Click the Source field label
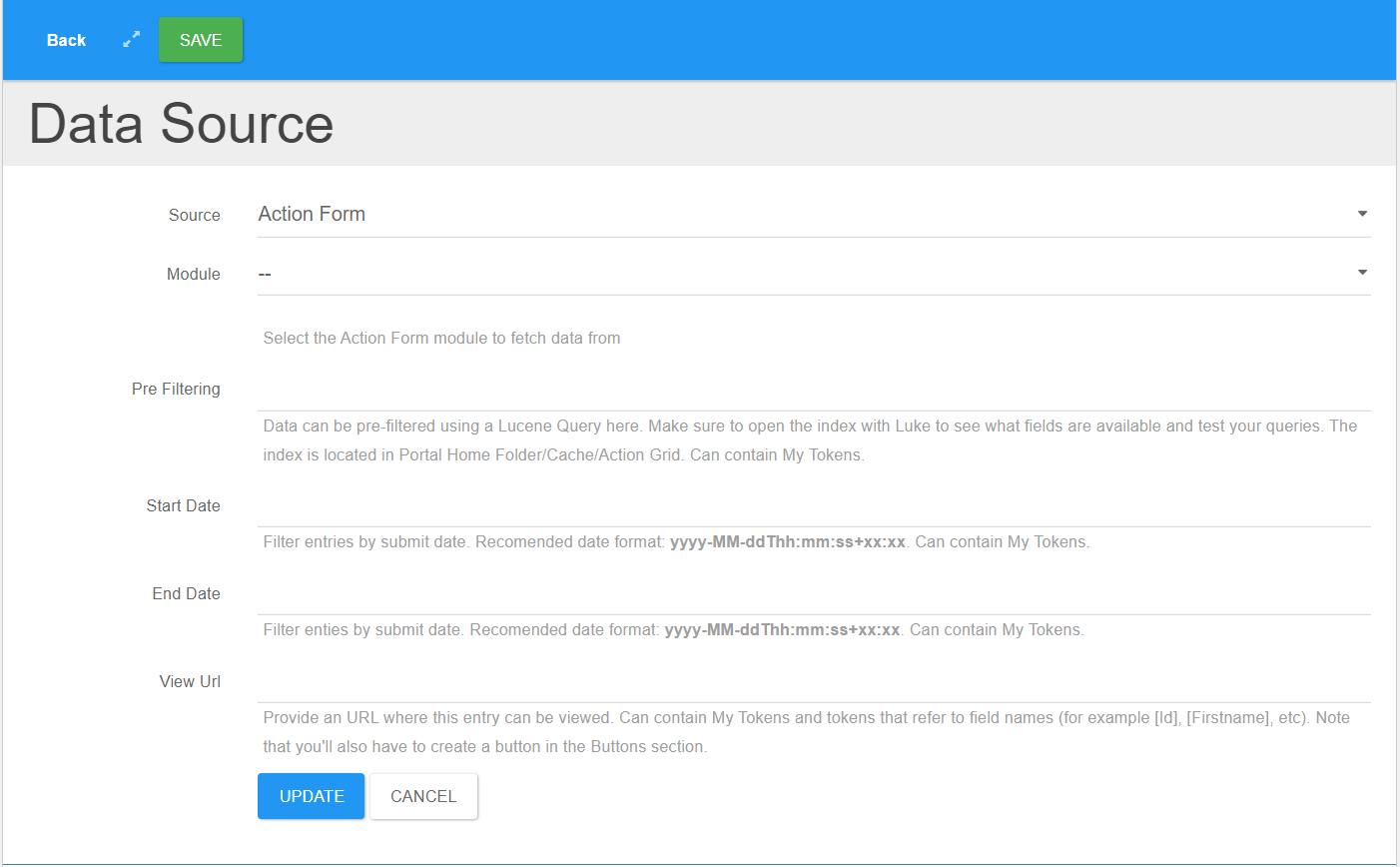 point(194,215)
